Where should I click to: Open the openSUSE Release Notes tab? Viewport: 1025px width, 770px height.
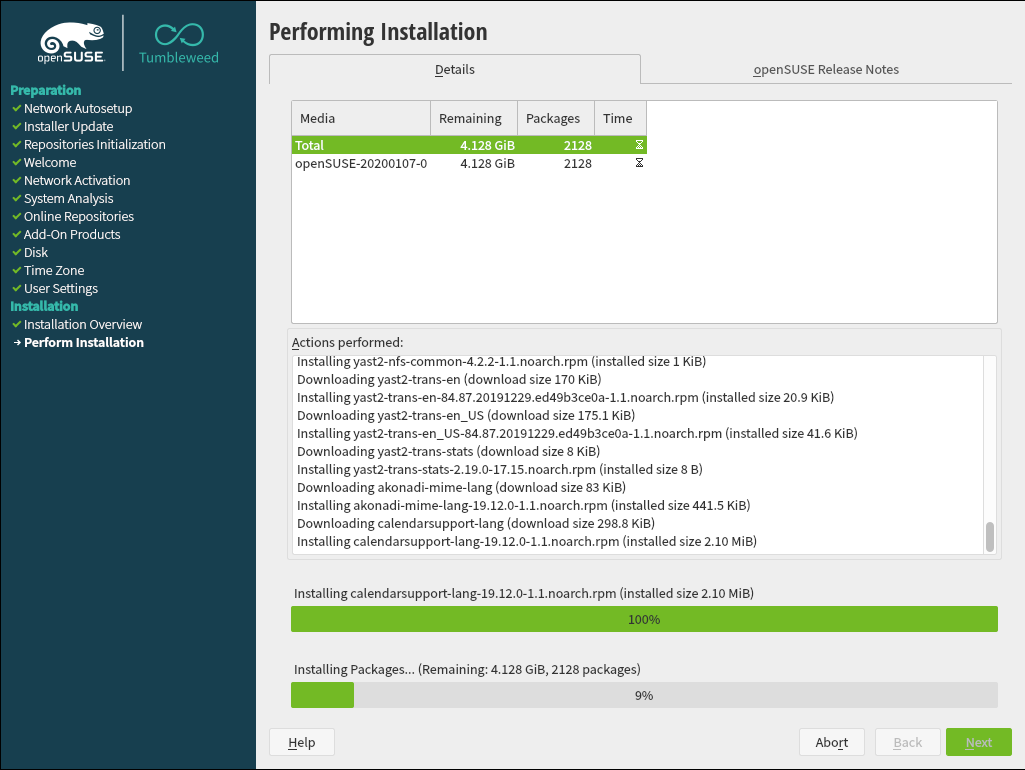click(825, 70)
